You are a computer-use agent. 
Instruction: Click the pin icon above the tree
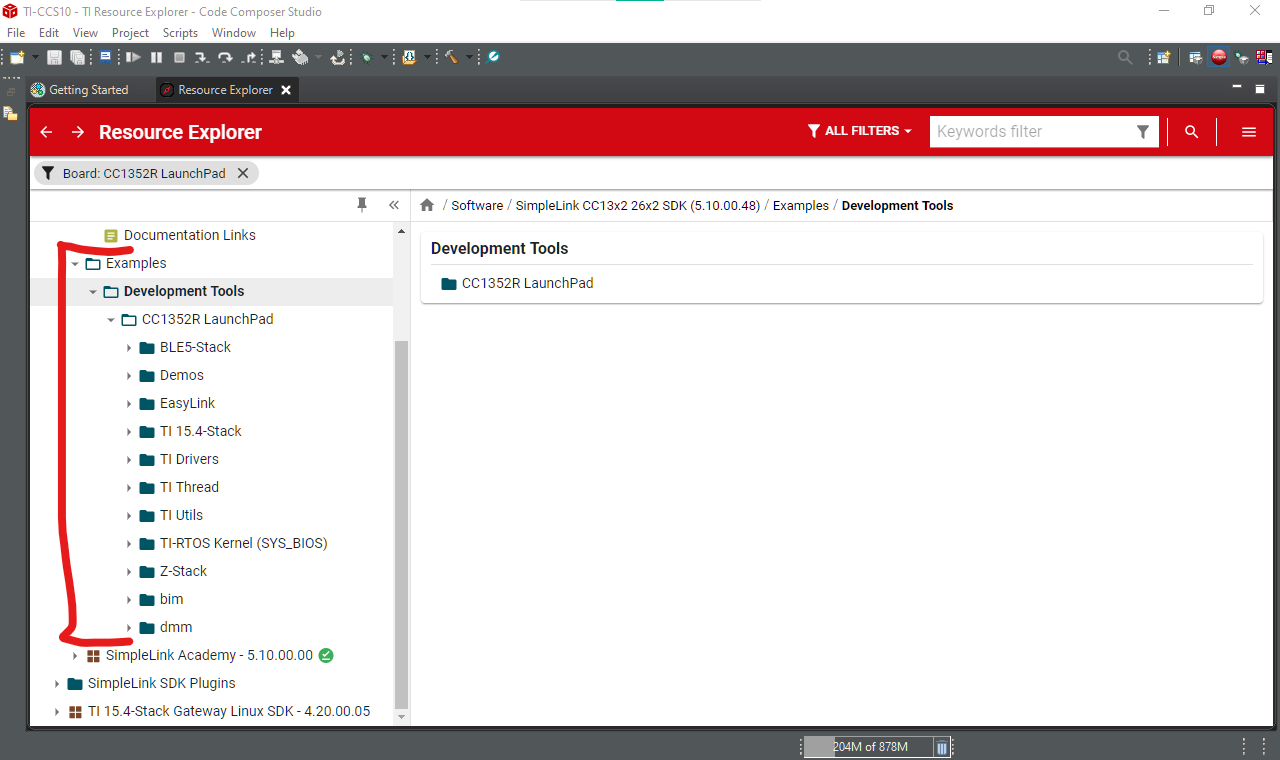tap(362, 204)
